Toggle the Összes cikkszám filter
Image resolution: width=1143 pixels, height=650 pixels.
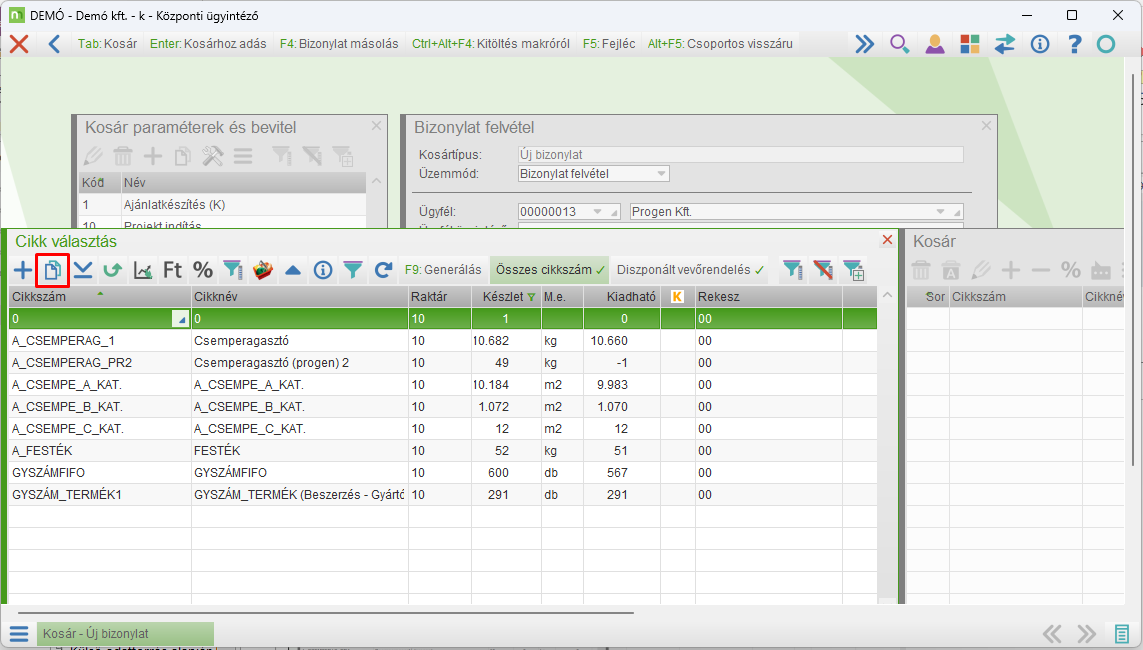(549, 270)
